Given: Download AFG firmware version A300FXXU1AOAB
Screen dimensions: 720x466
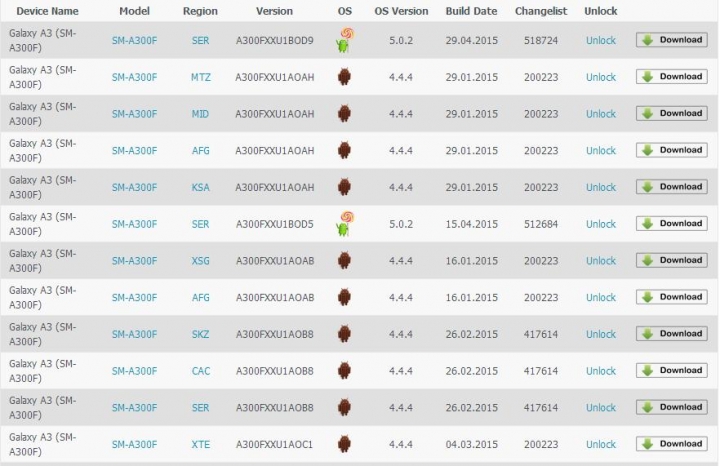Looking at the screenshot, I should [x=672, y=297].
